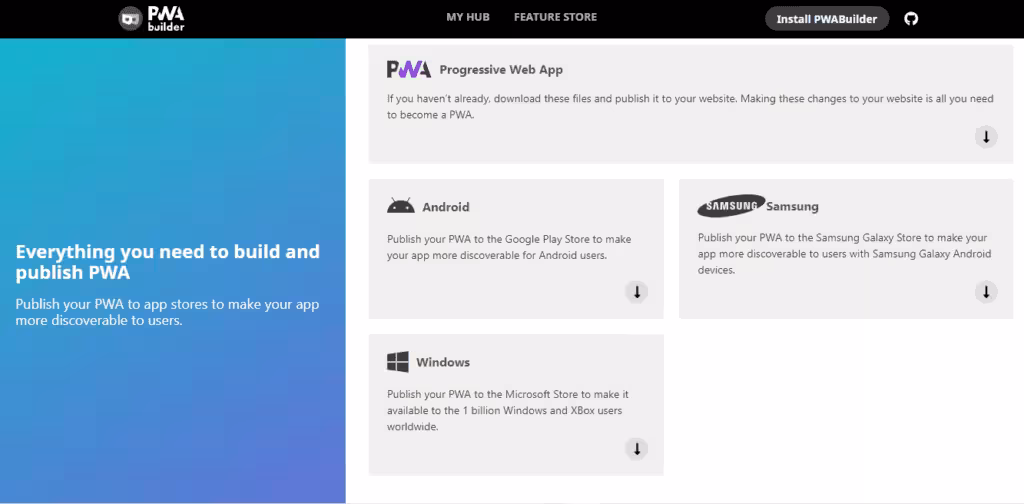Select the Progressive Web App heading

coord(501,70)
